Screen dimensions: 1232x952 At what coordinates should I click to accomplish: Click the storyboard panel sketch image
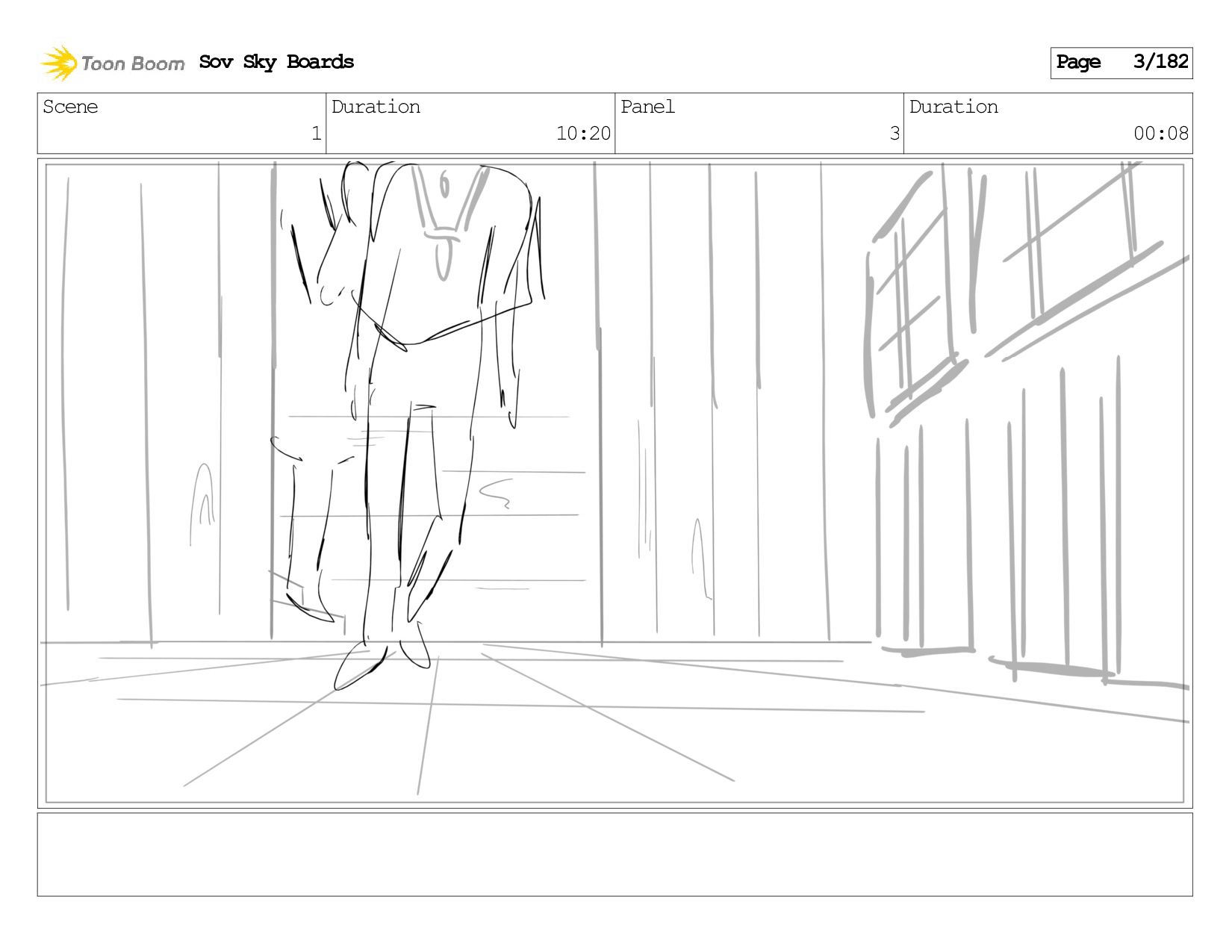tap(615, 483)
